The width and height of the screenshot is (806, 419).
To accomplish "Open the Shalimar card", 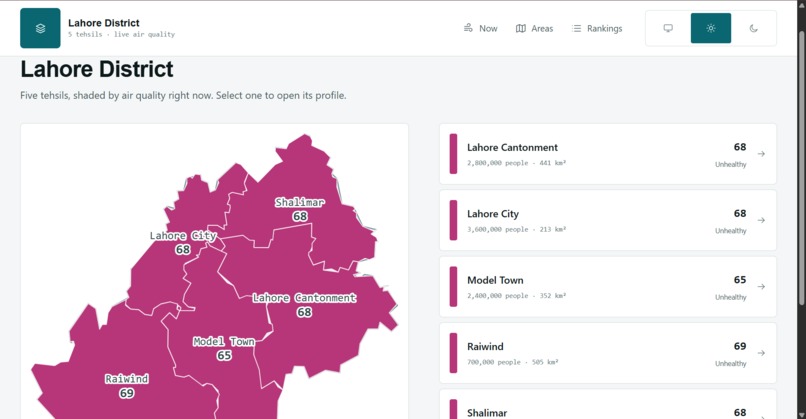I will [x=608, y=404].
